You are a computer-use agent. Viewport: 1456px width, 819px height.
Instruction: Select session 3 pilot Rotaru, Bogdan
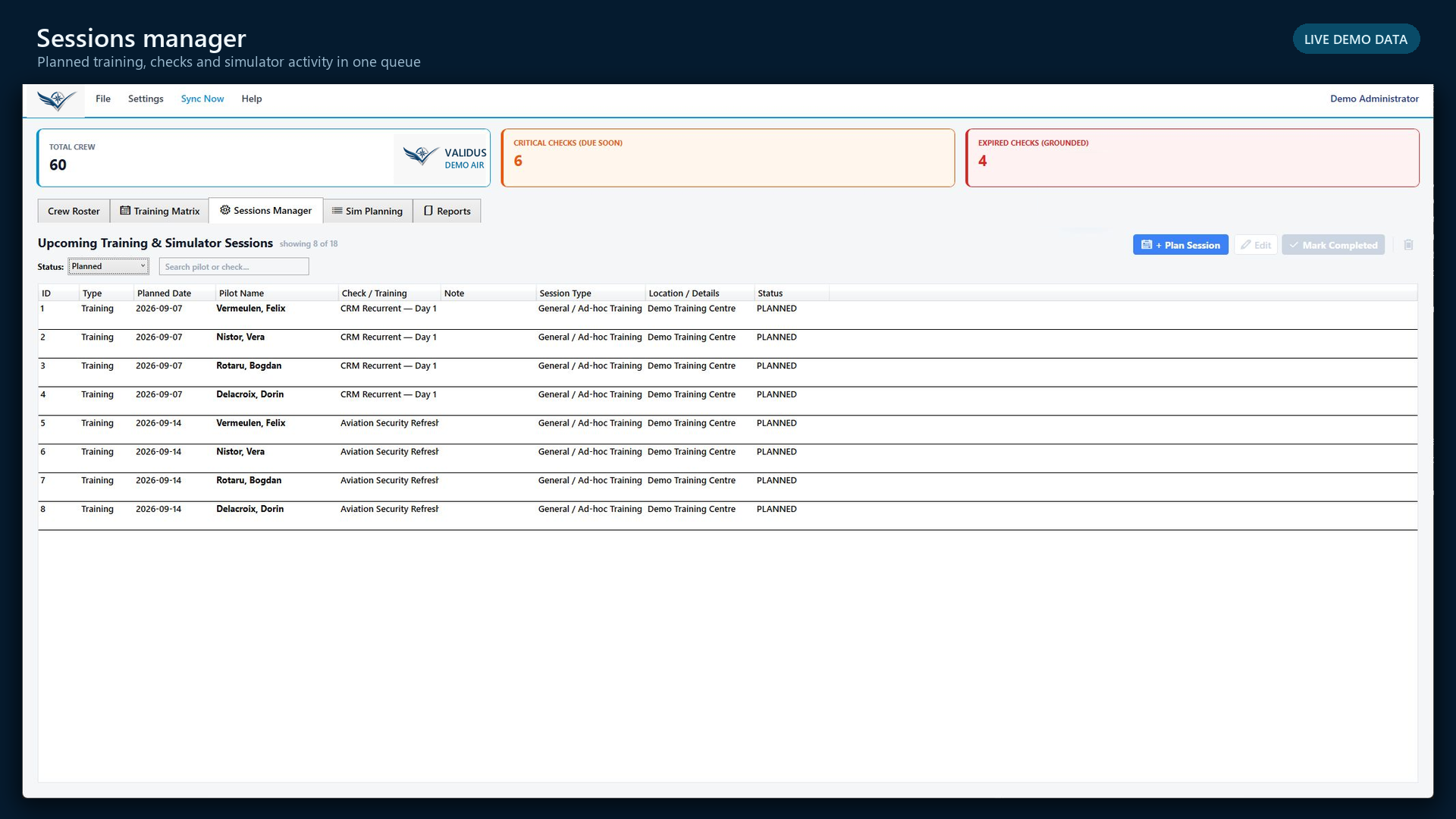[x=249, y=366]
